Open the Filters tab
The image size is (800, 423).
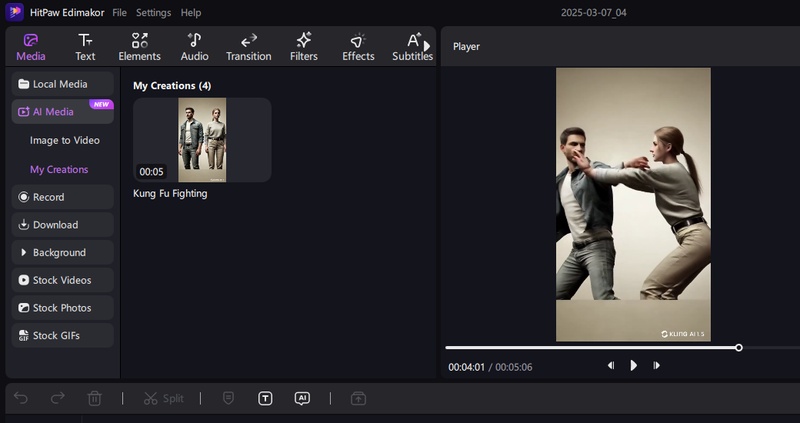(x=303, y=46)
